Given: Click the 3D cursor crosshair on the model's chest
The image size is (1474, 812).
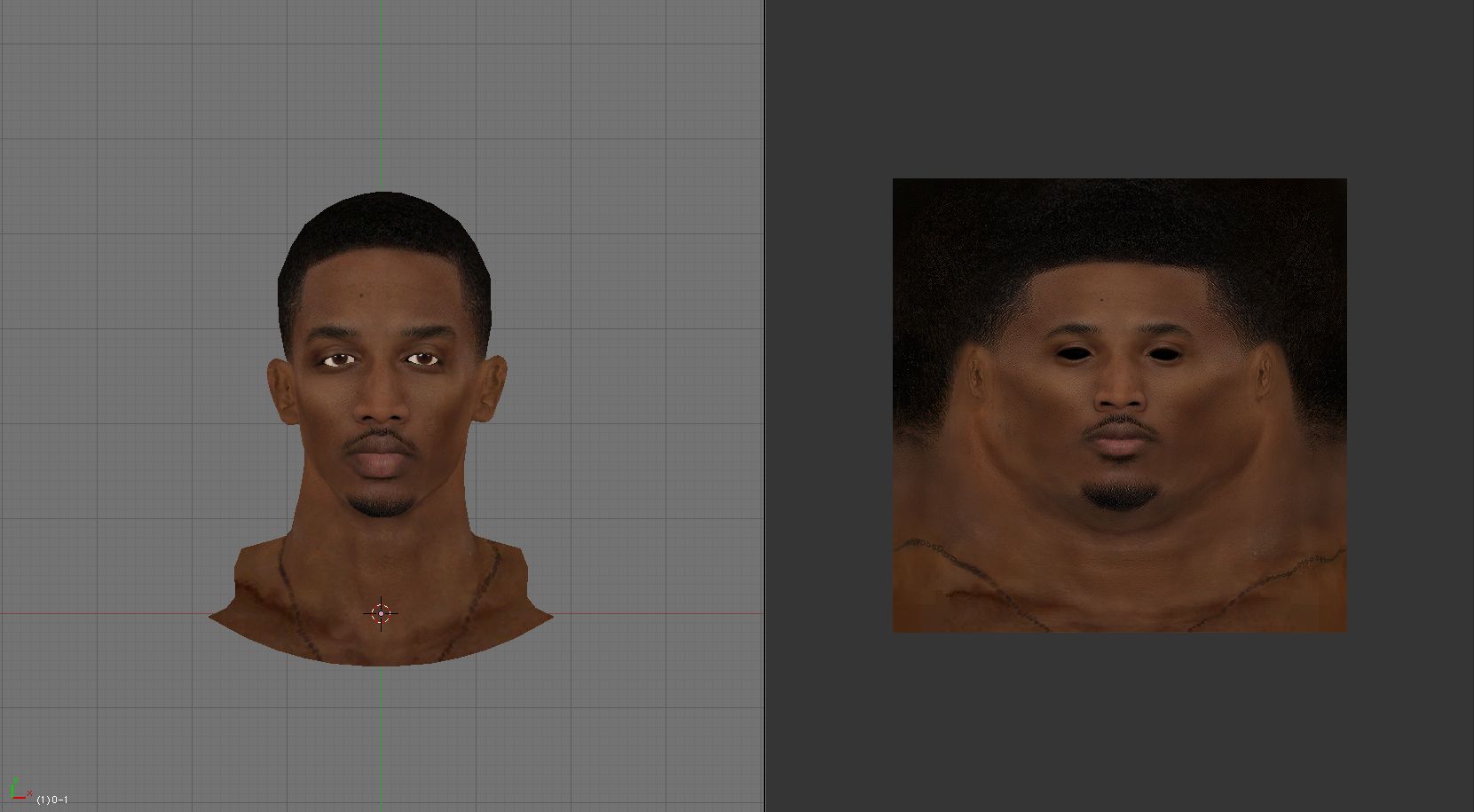Looking at the screenshot, I should click(x=381, y=613).
